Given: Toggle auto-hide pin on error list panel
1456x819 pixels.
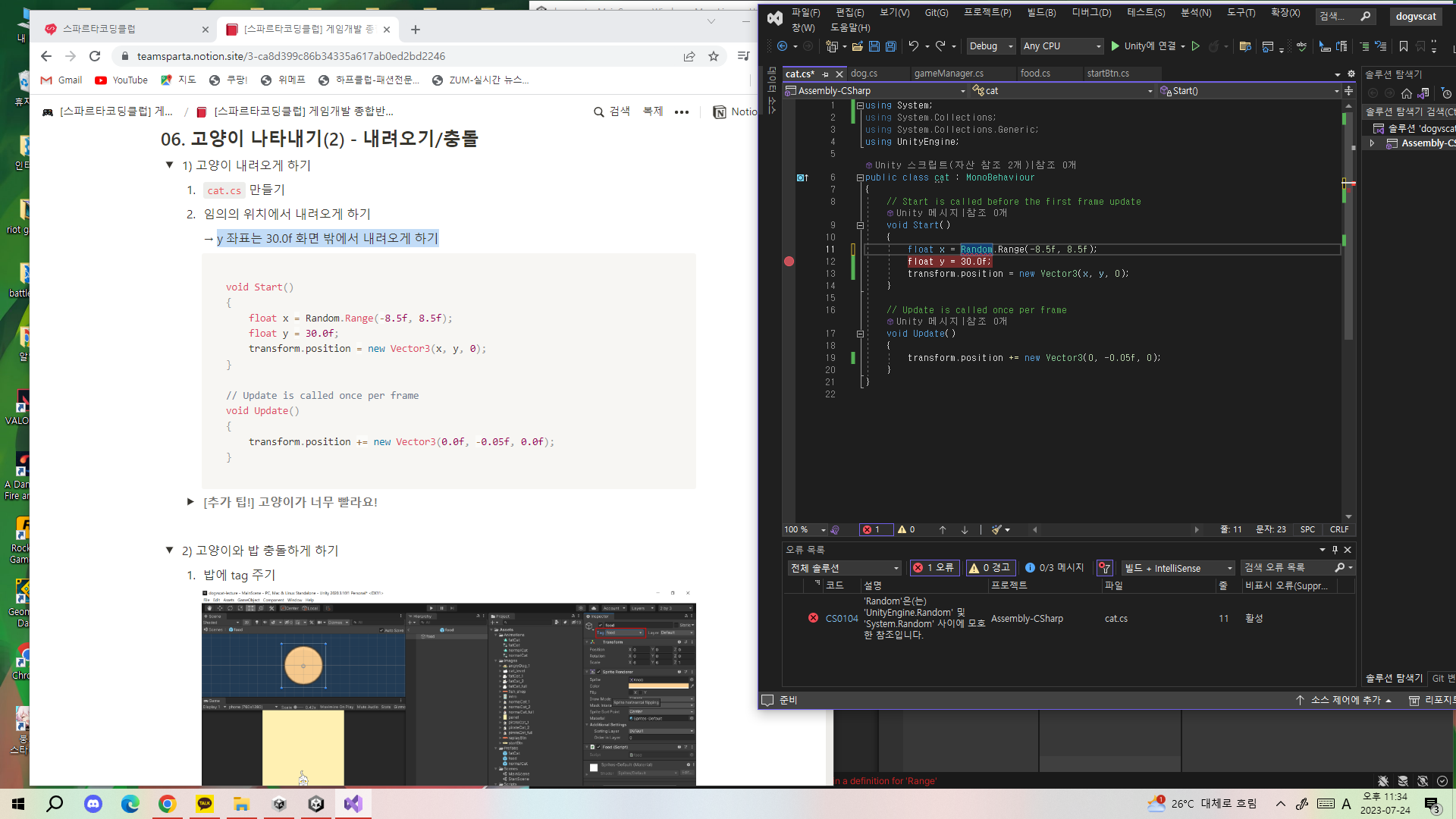Looking at the screenshot, I should (x=1335, y=550).
